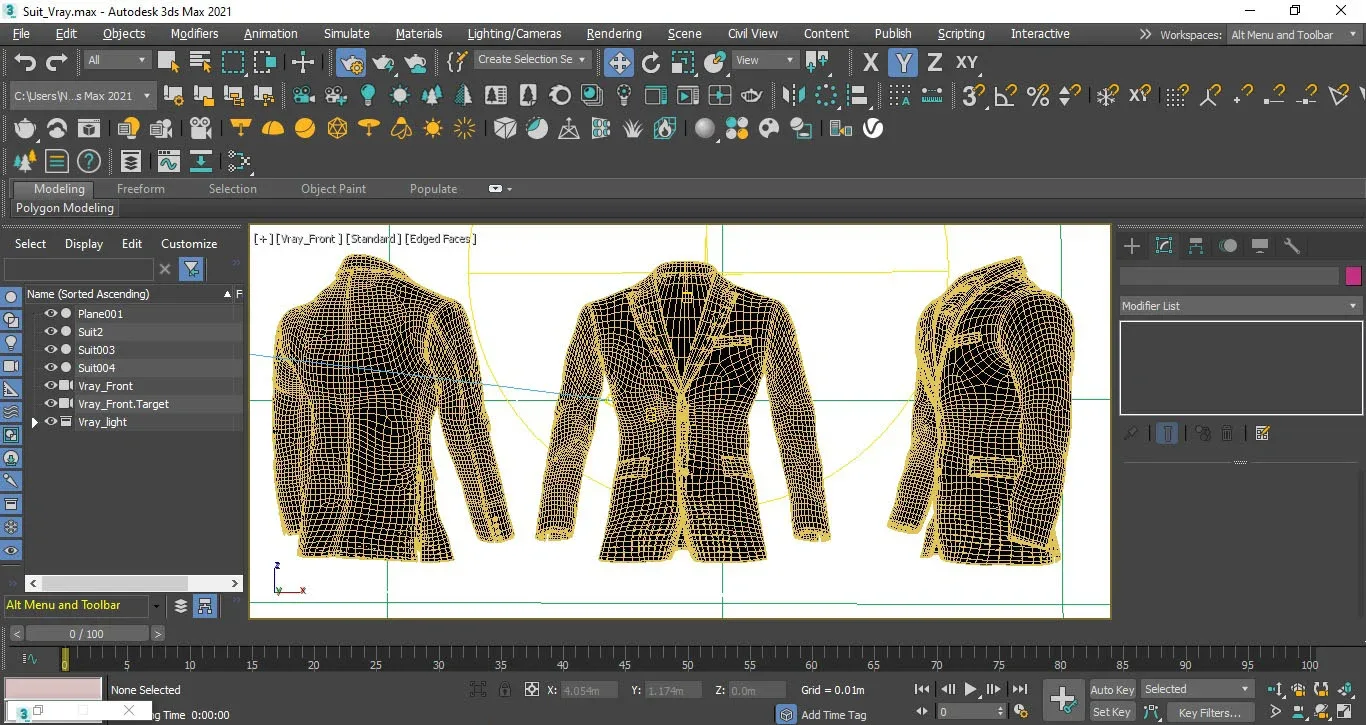Play the animation
Viewport: 1366px width, 725px height.
(970, 689)
